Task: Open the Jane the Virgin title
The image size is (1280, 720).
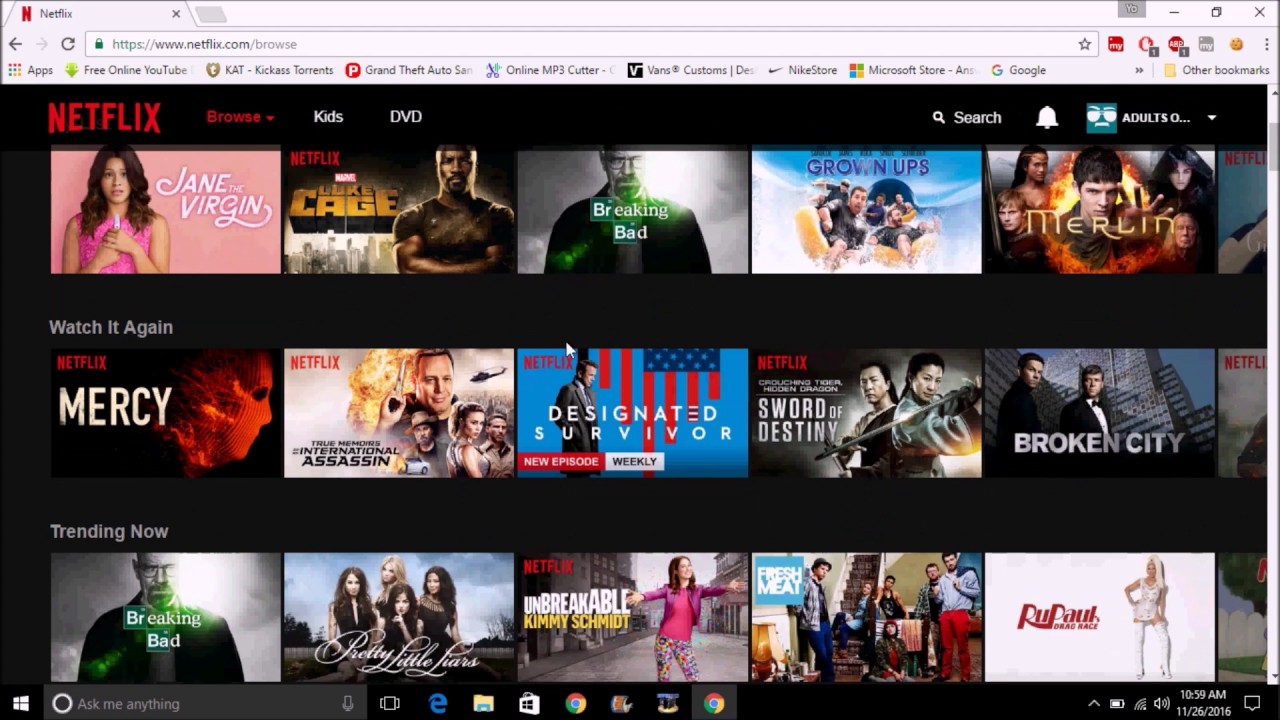Action: click(x=166, y=210)
